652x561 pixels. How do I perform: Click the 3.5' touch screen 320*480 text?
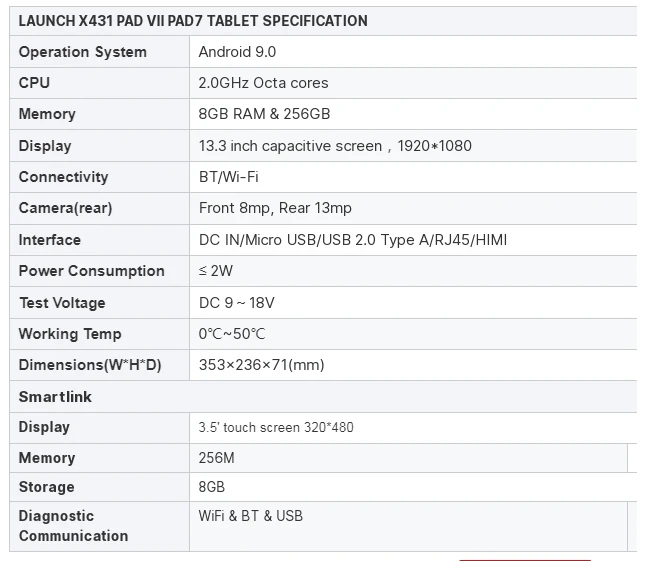pyautogui.click(x=276, y=428)
